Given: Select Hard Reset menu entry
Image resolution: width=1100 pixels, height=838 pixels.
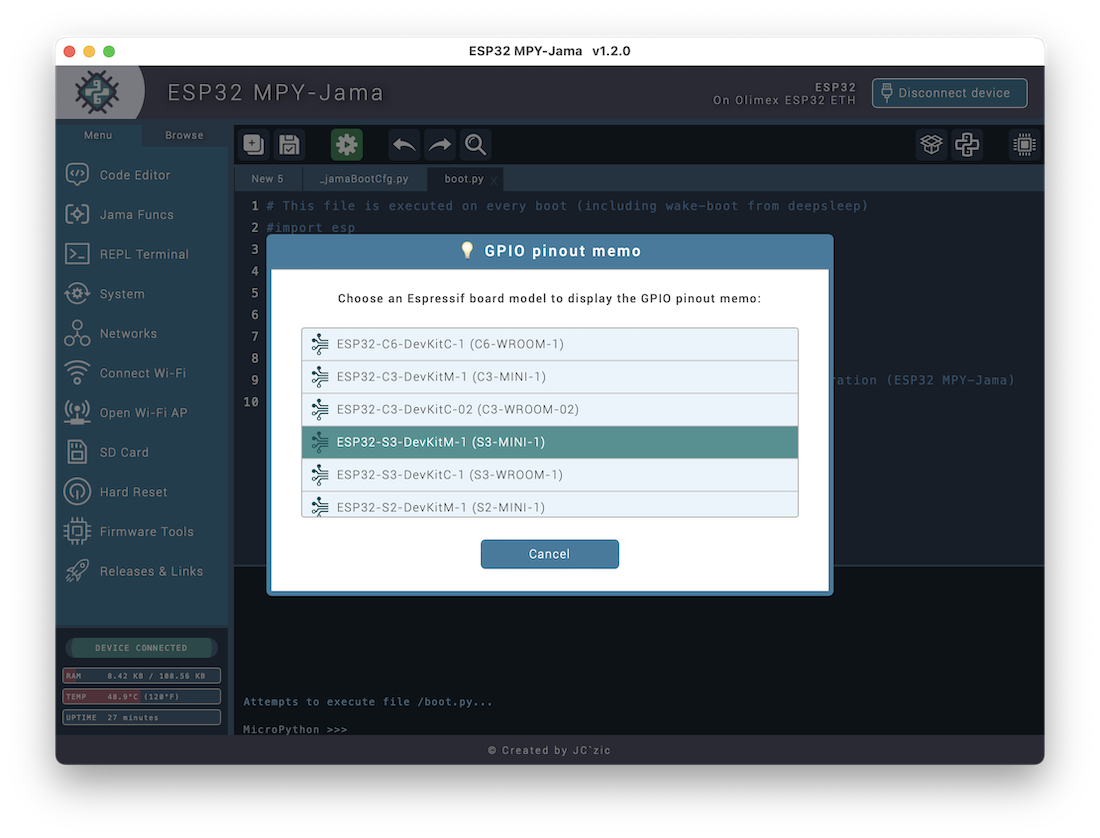Looking at the screenshot, I should 133,492.
